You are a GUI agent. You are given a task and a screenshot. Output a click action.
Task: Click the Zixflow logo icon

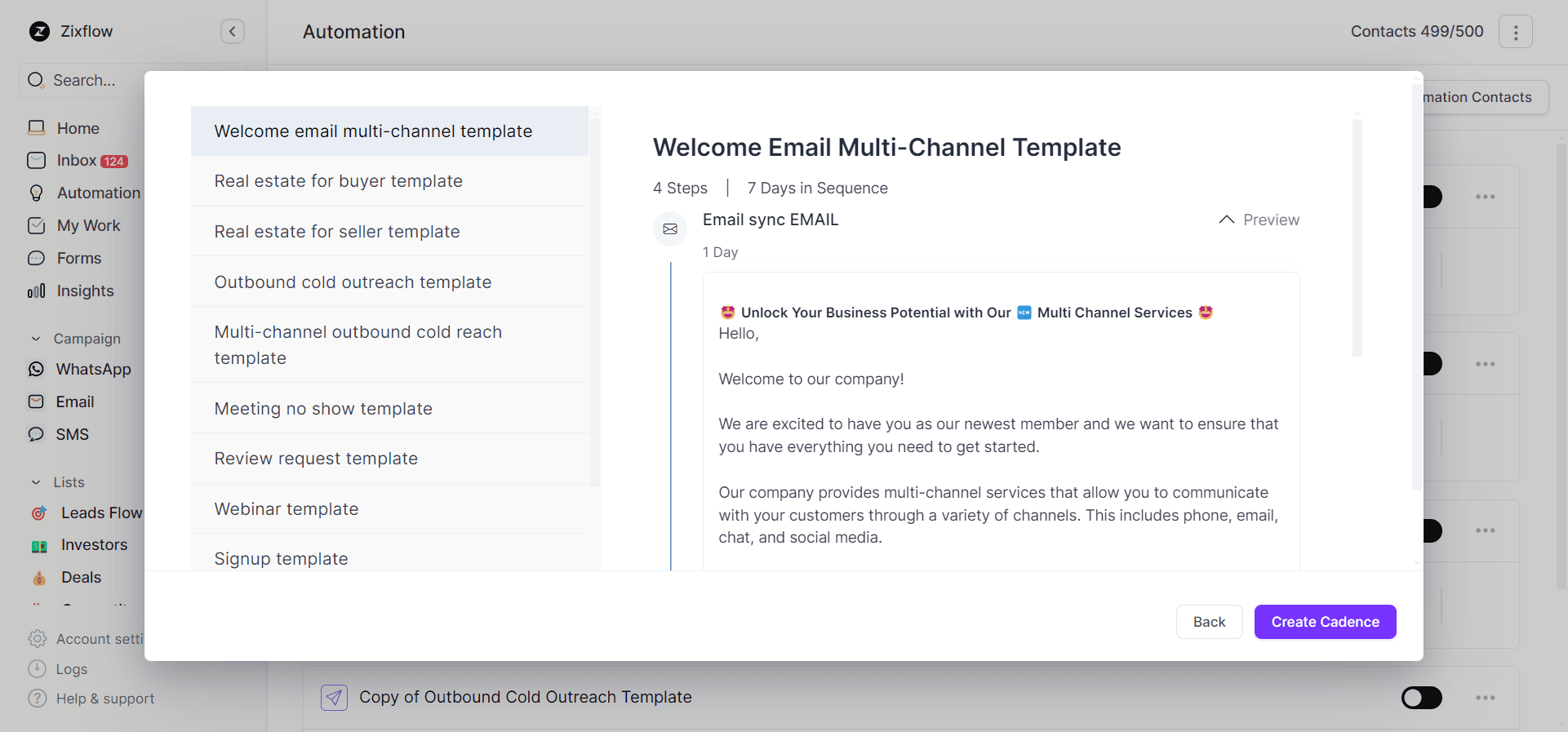tap(39, 32)
